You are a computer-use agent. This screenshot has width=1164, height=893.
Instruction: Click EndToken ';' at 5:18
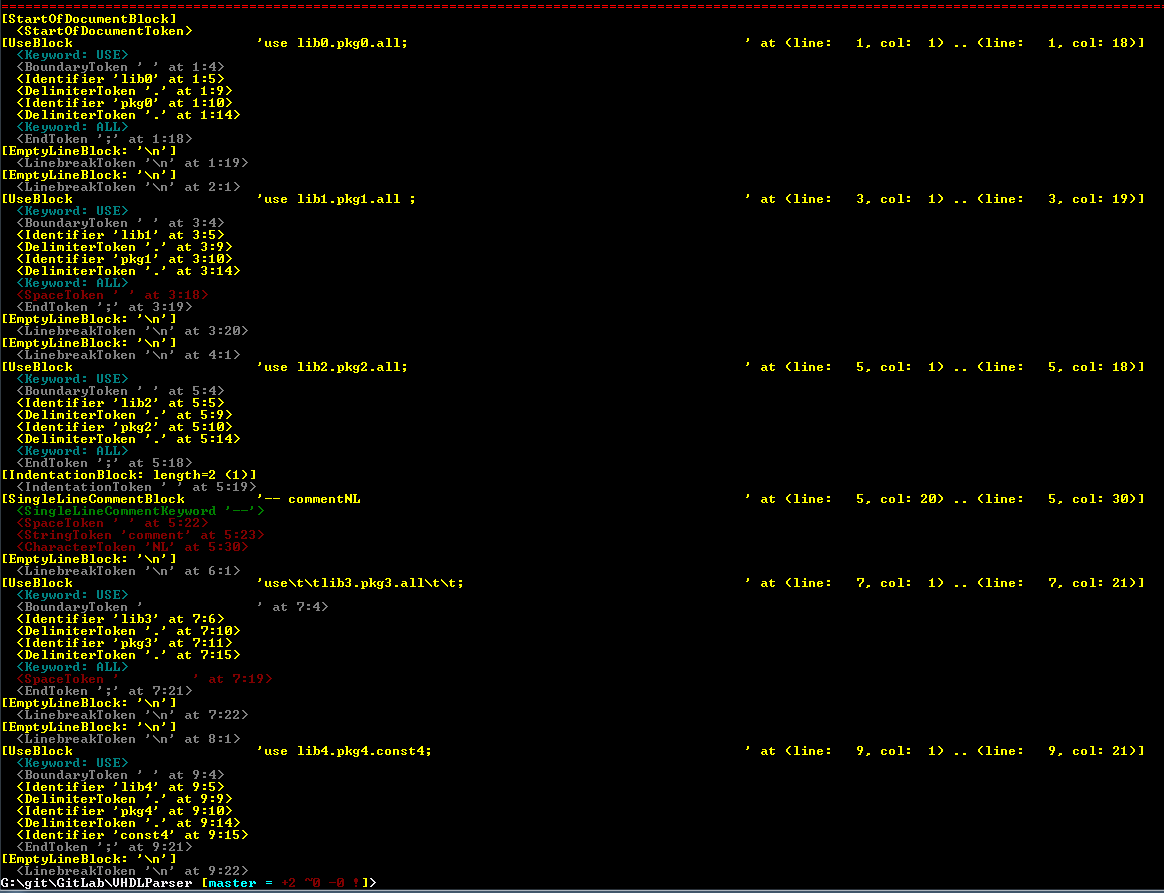pos(105,462)
